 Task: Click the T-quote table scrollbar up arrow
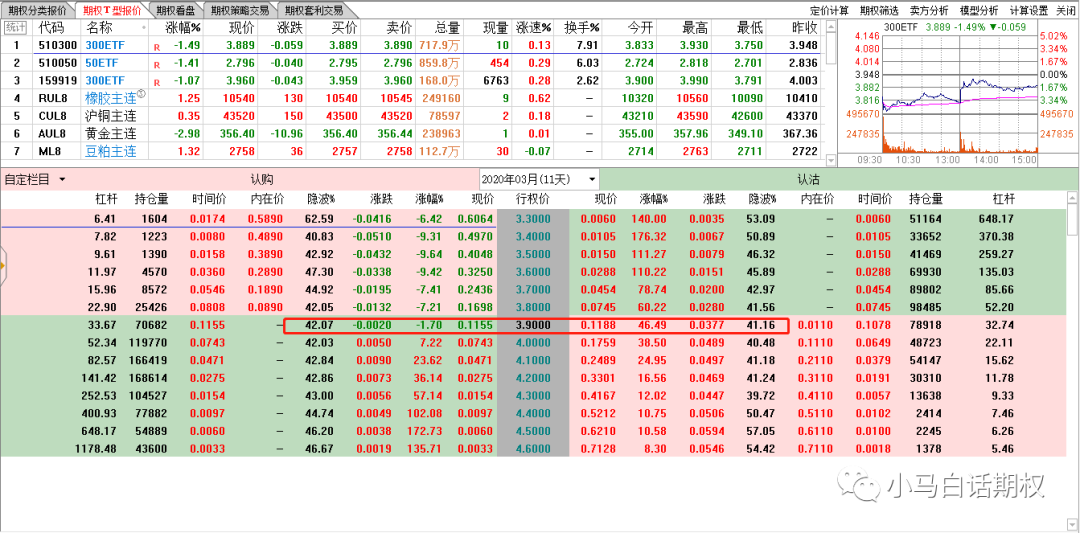[1072, 198]
